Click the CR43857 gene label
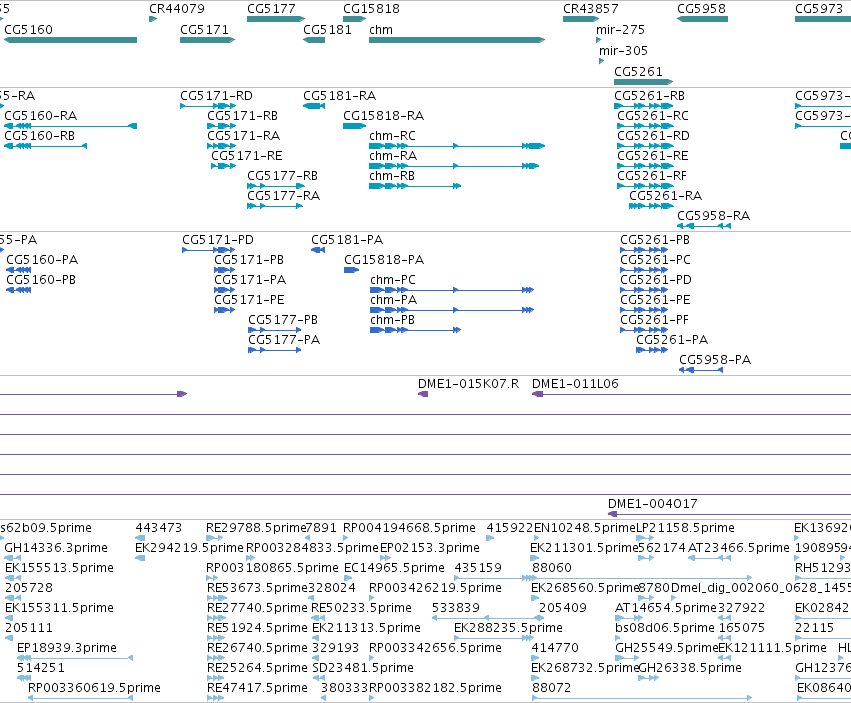The height and width of the screenshot is (703, 851). tap(590, 9)
